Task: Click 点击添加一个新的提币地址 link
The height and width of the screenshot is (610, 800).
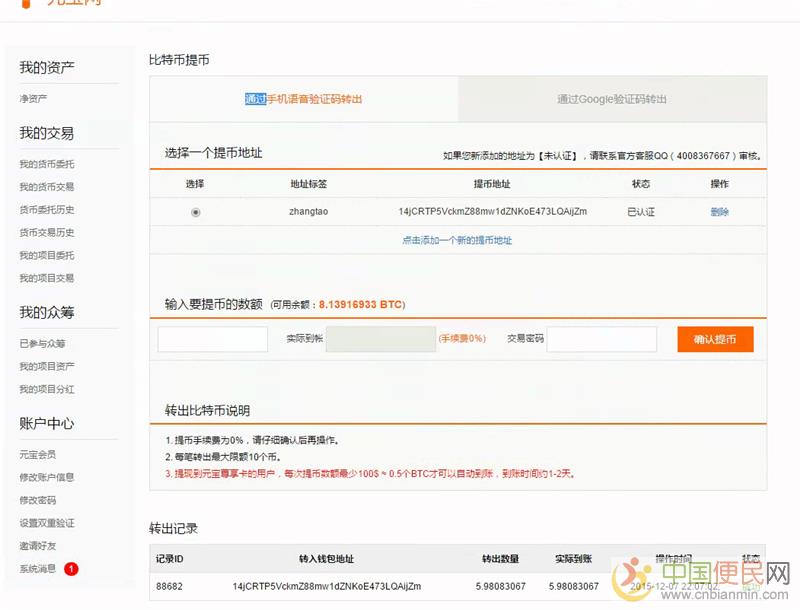Action: click(x=457, y=240)
